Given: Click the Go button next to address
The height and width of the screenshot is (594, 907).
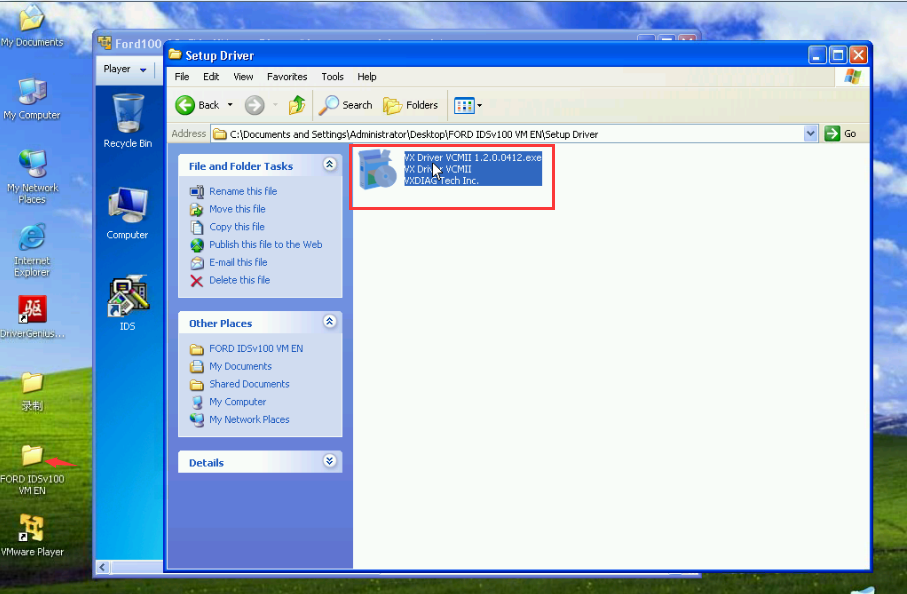Looking at the screenshot, I should coord(841,134).
